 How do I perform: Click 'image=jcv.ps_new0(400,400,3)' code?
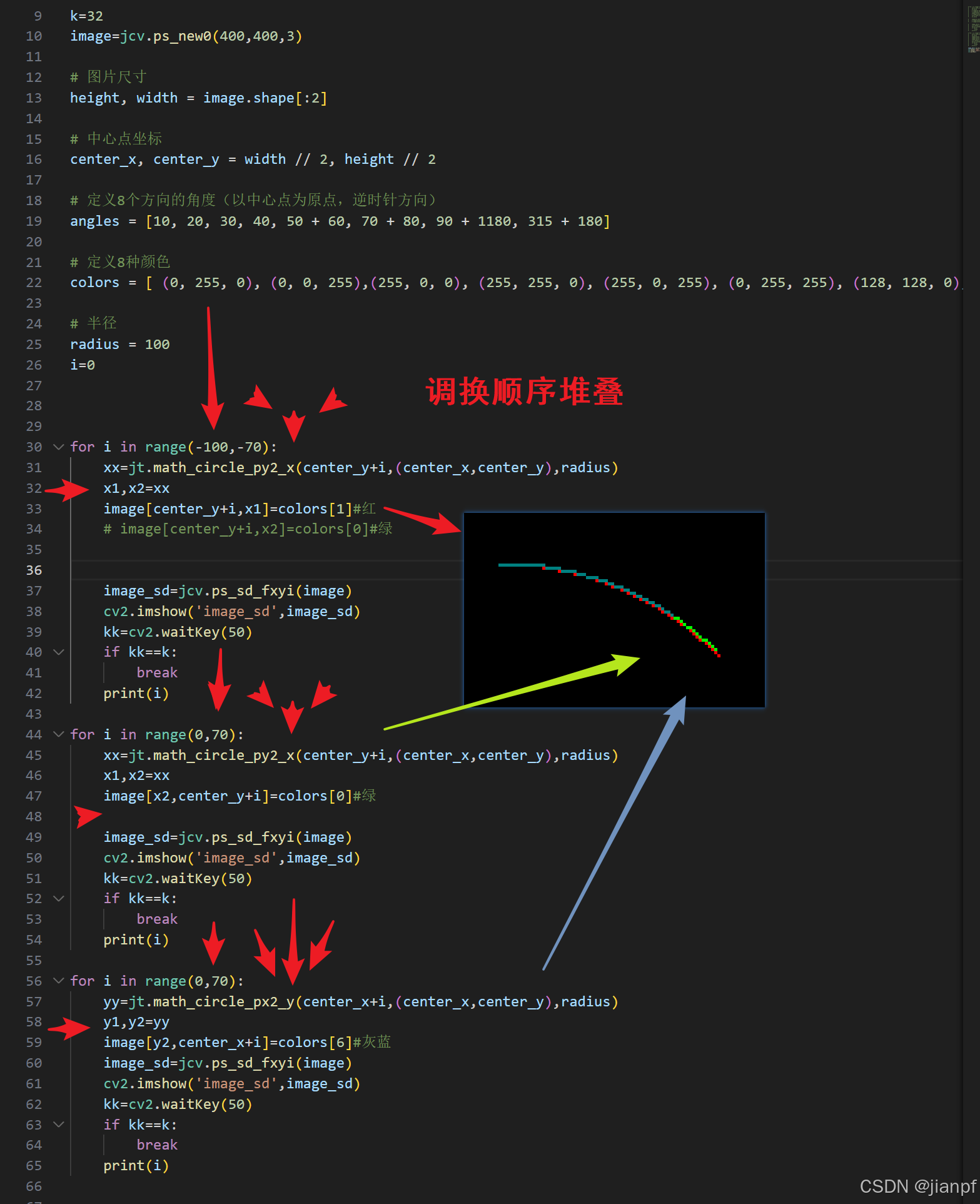pyautogui.click(x=186, y=36)
